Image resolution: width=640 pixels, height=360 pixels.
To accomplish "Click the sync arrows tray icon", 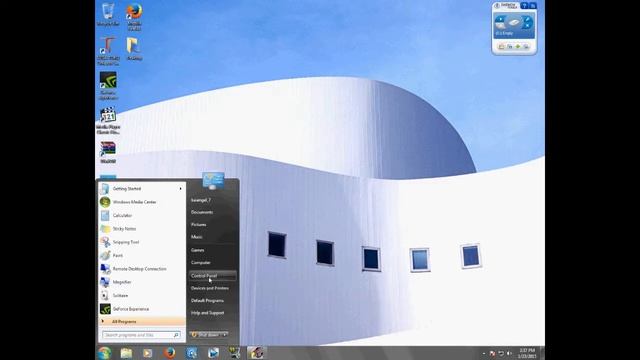I will [x=501, y=353].
